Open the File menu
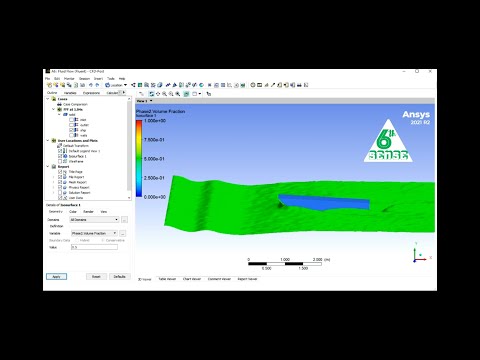480x360 pixels. 47,79
